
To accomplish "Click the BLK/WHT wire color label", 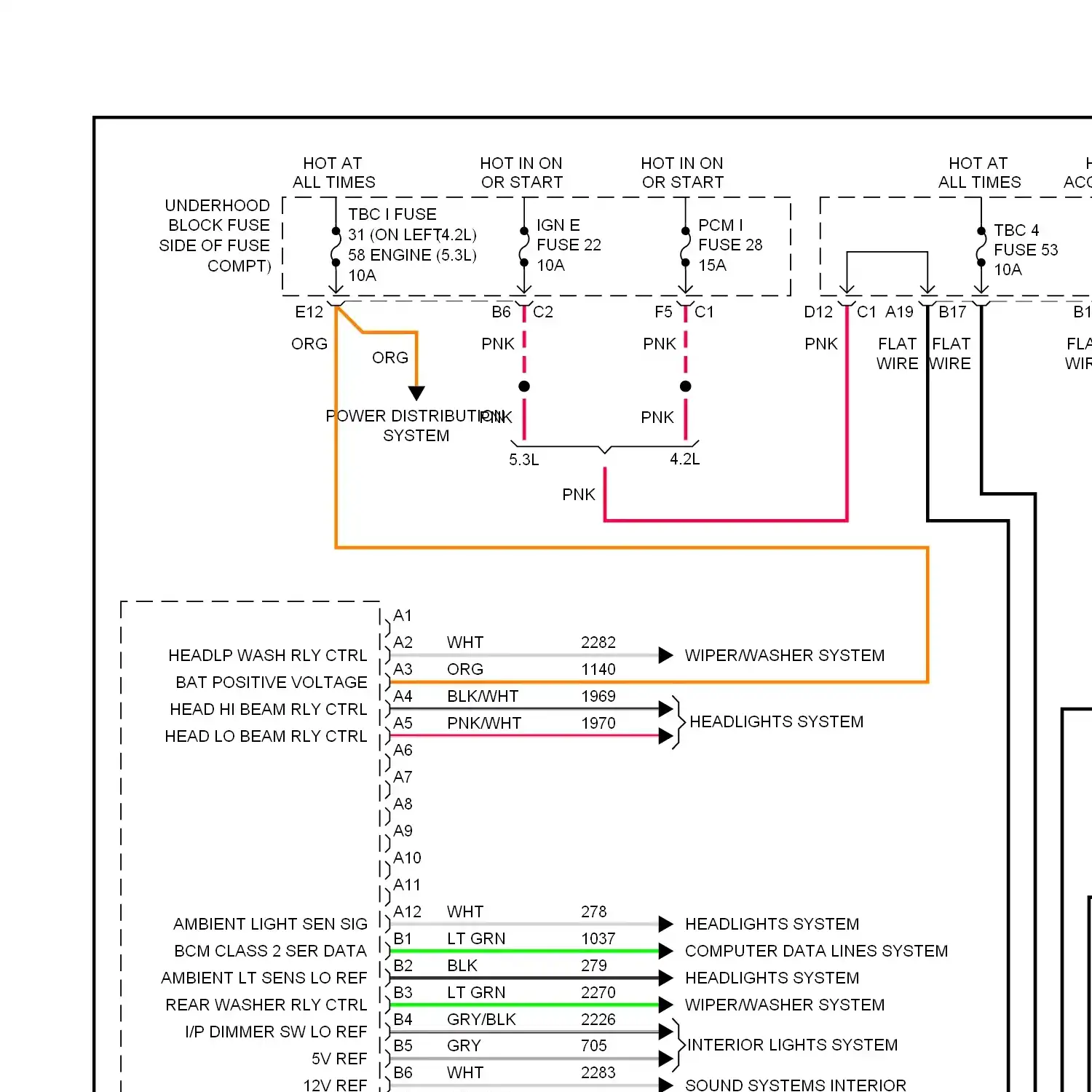I will click(482, 696).
